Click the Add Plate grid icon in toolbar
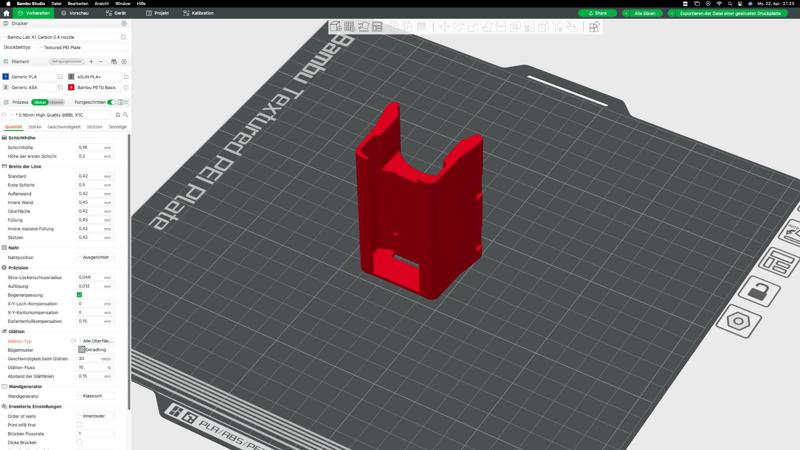This screenshot has width=800, height=450. [349, 27]
